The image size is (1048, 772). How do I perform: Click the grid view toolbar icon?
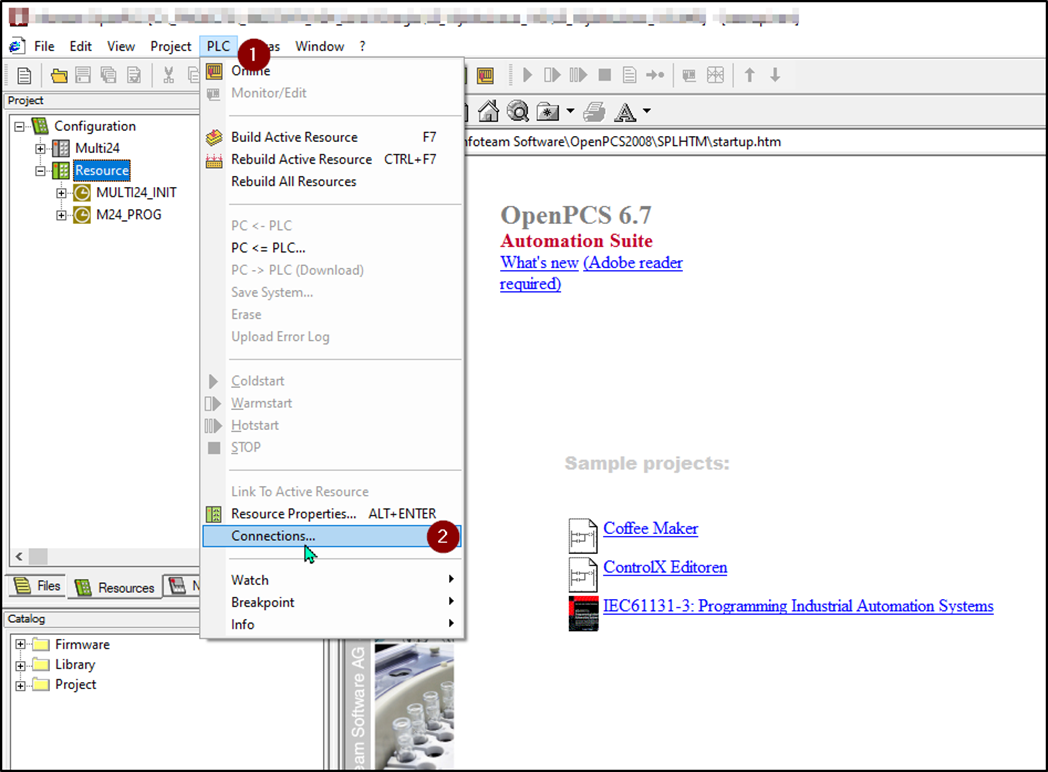coord(716,75)
